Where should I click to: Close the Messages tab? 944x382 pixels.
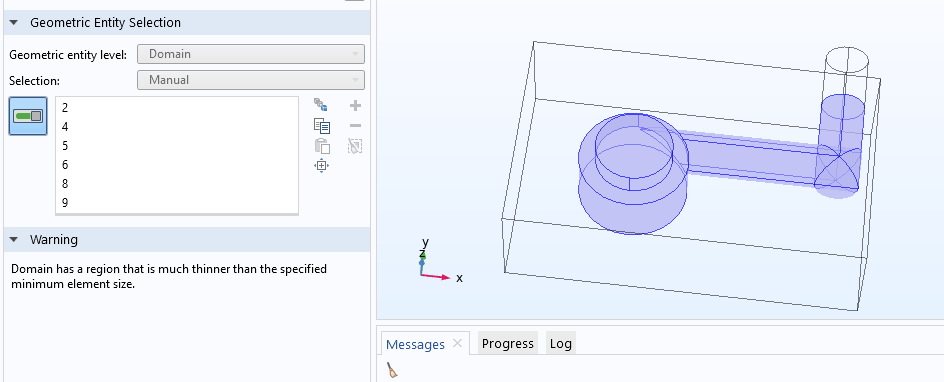pyautogui.click(x=457, y=343)
